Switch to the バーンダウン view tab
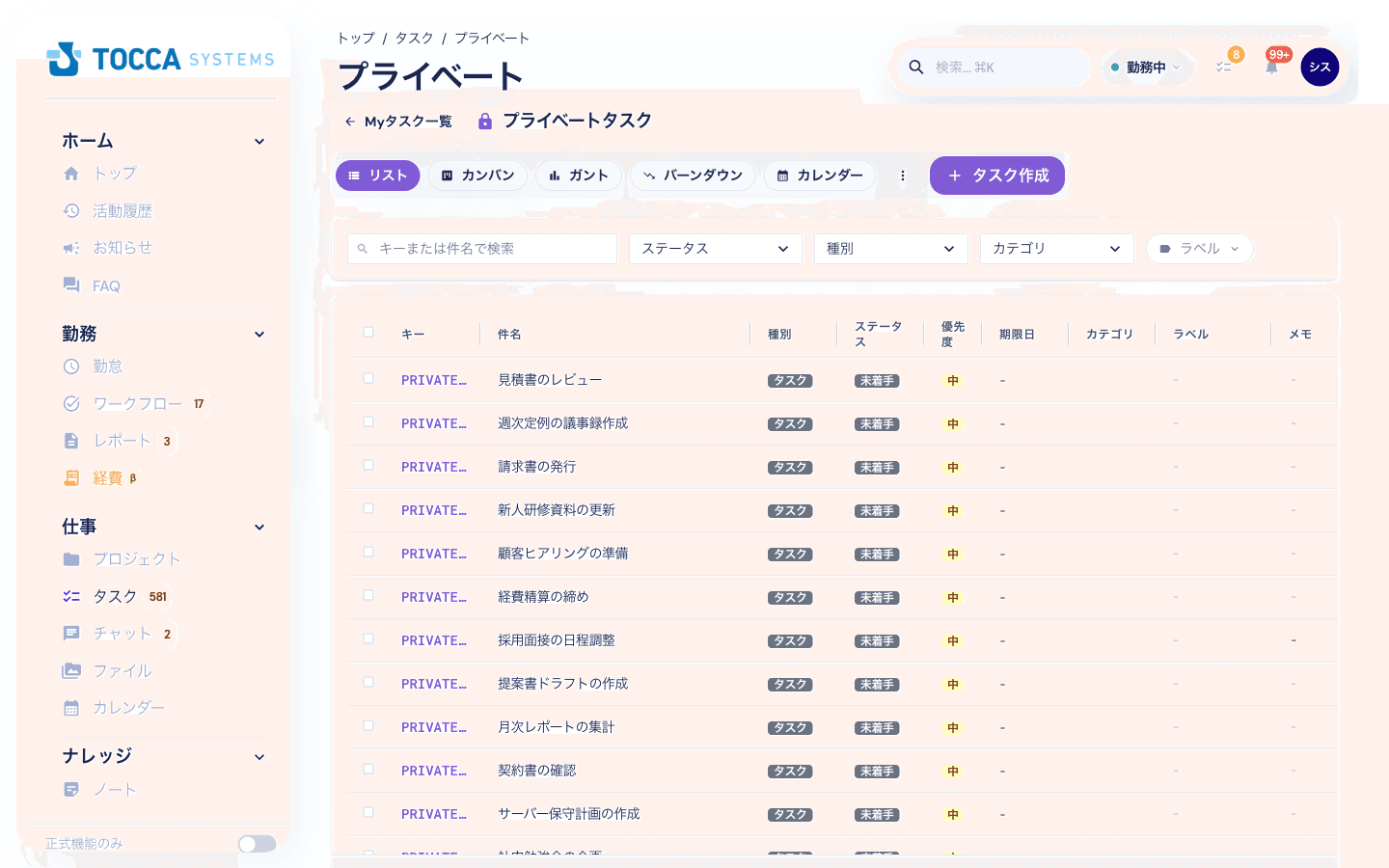 pos(693,176)
